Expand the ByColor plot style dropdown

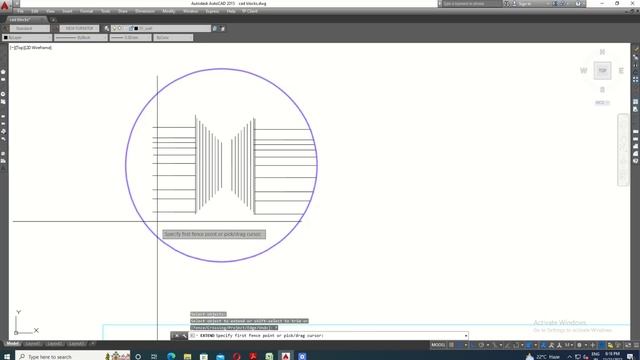(173, 38)
